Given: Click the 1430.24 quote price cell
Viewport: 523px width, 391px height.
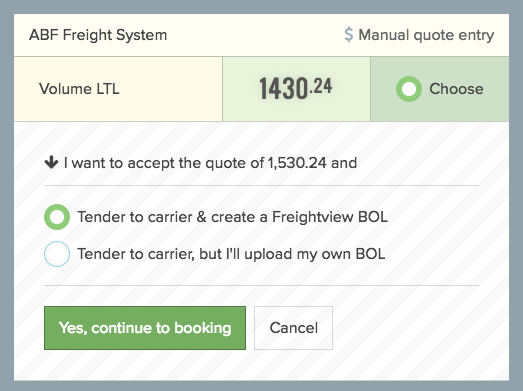Looking at the screenshot, I should [x=296, y=89].
